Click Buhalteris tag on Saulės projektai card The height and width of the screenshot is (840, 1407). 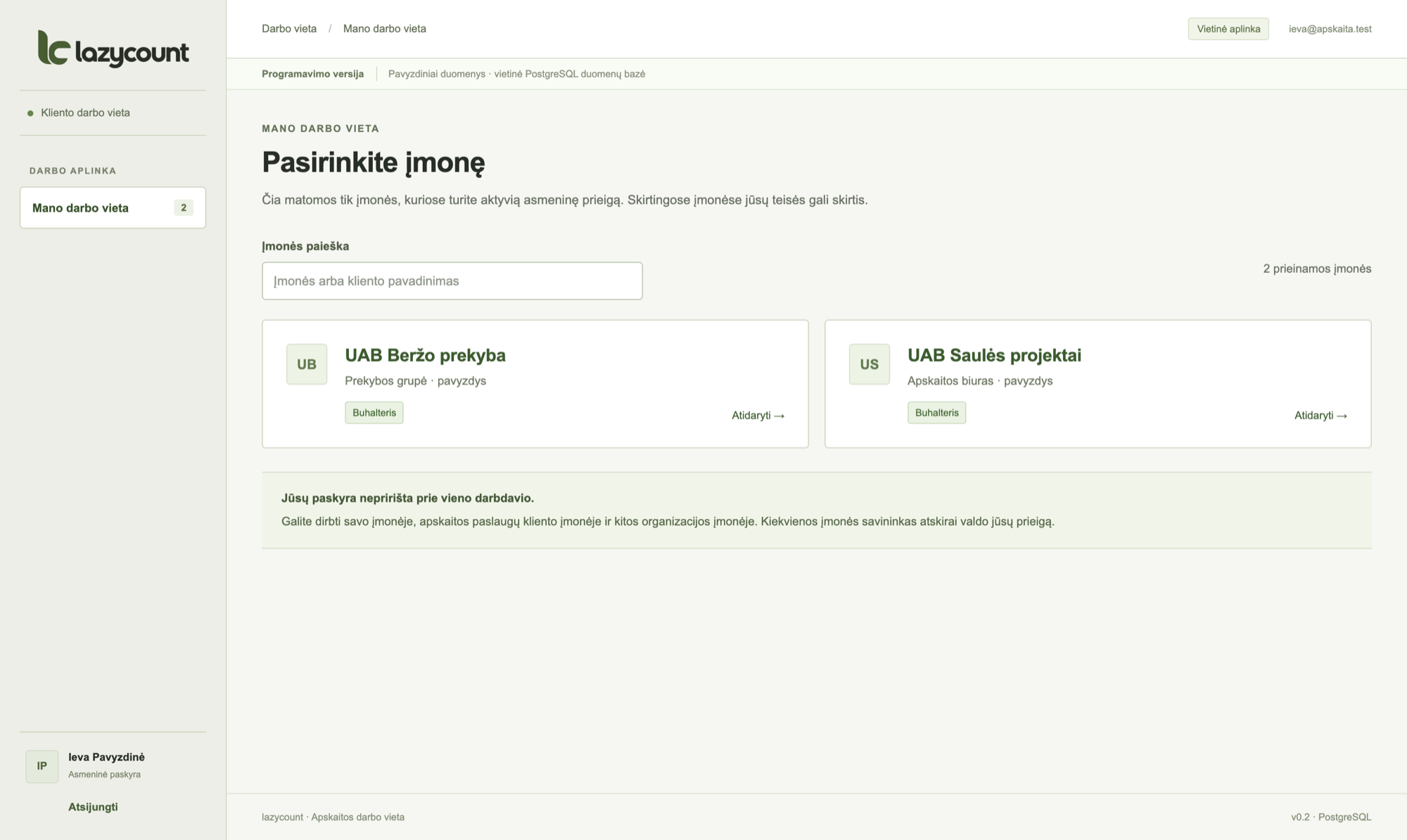point(937,412)
